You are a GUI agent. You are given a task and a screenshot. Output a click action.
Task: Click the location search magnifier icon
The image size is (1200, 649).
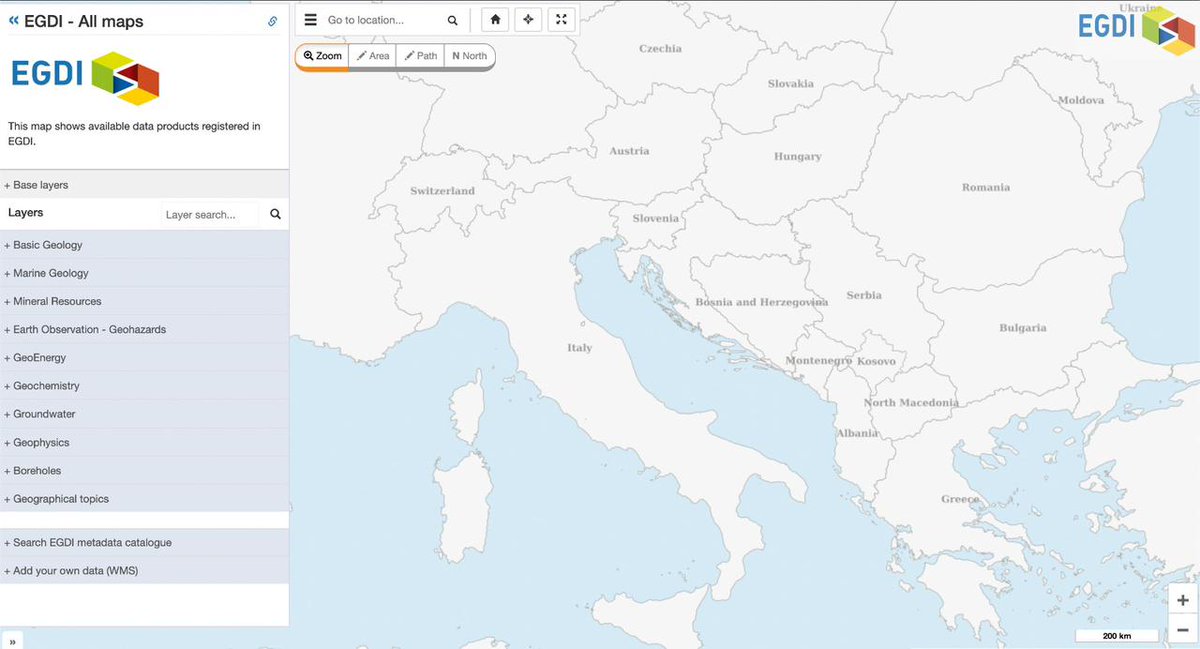pyautogui.click(x=453, y=20)
